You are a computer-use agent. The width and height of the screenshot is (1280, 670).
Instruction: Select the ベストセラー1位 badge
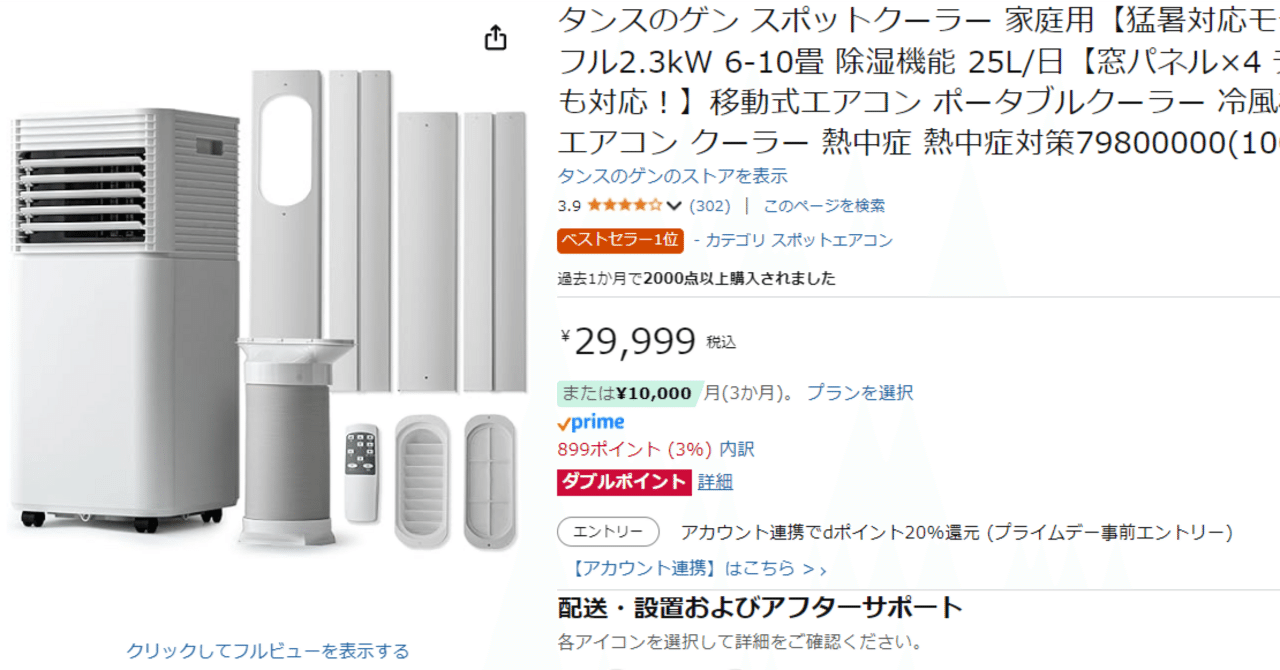pos(619,240)
